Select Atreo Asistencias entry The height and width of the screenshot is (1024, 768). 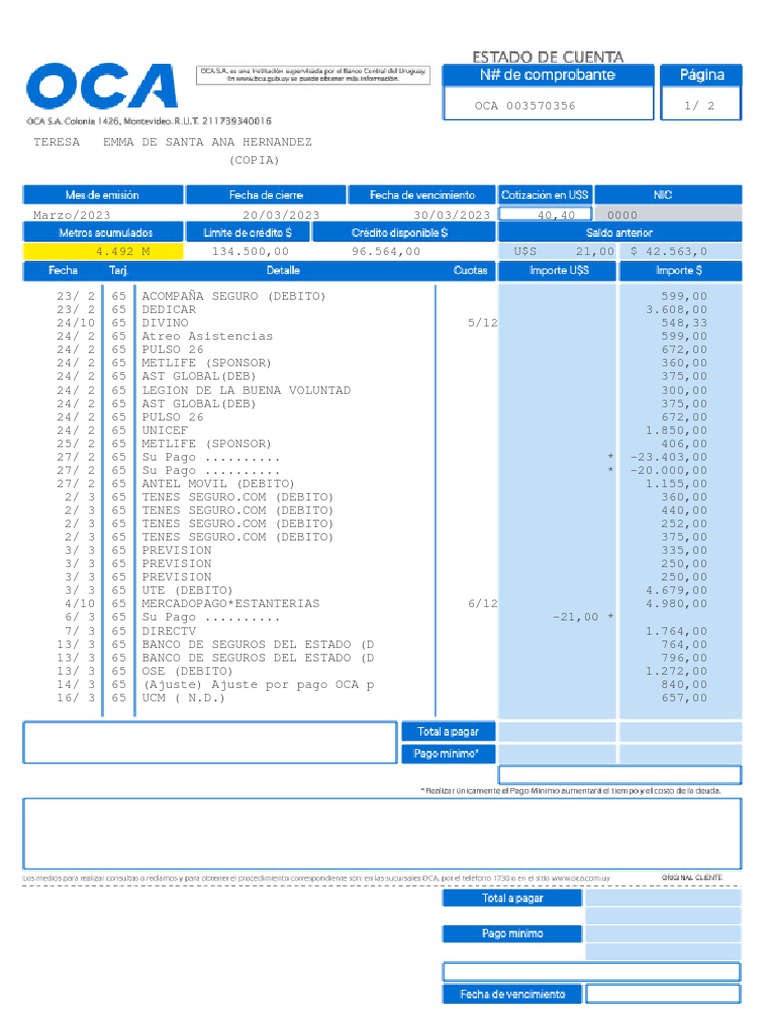[207, 336]
